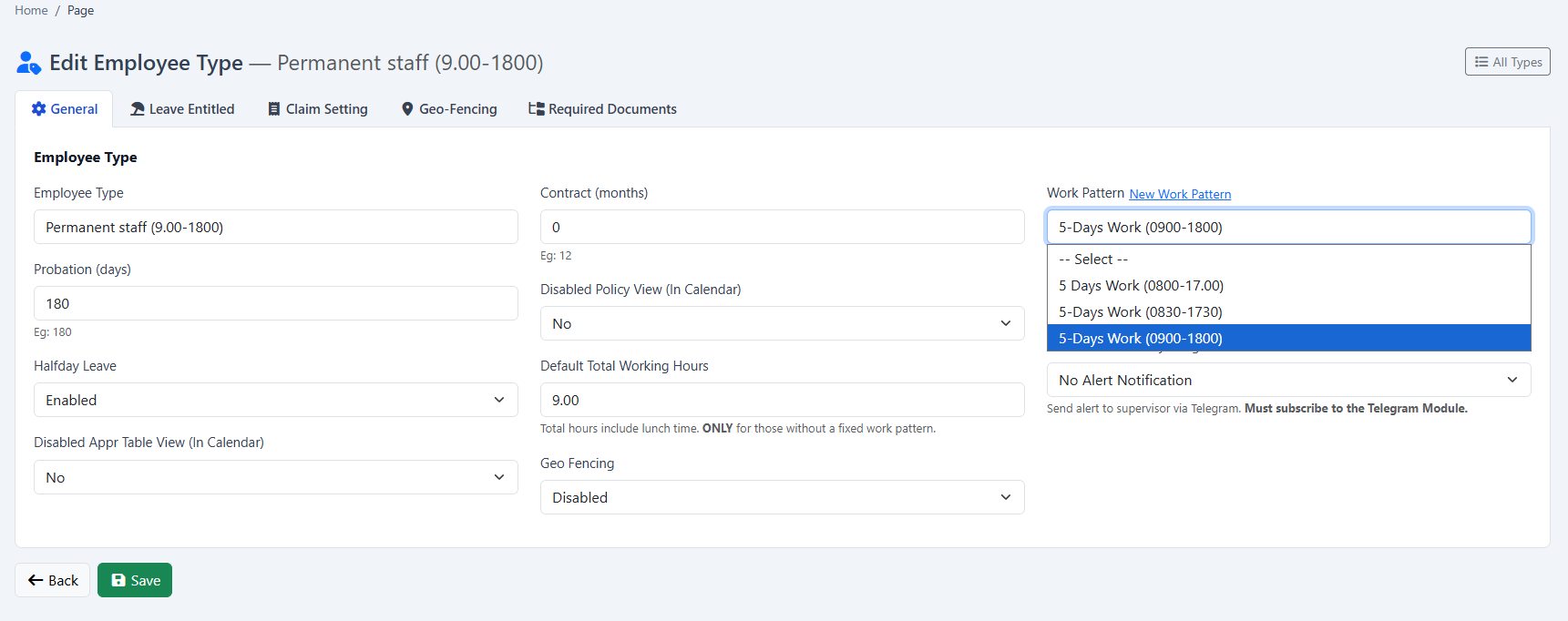Open the Geo-Fencing tab
Image resolution: width=1568 pixels, height=621 pixels.
[449, 109]
